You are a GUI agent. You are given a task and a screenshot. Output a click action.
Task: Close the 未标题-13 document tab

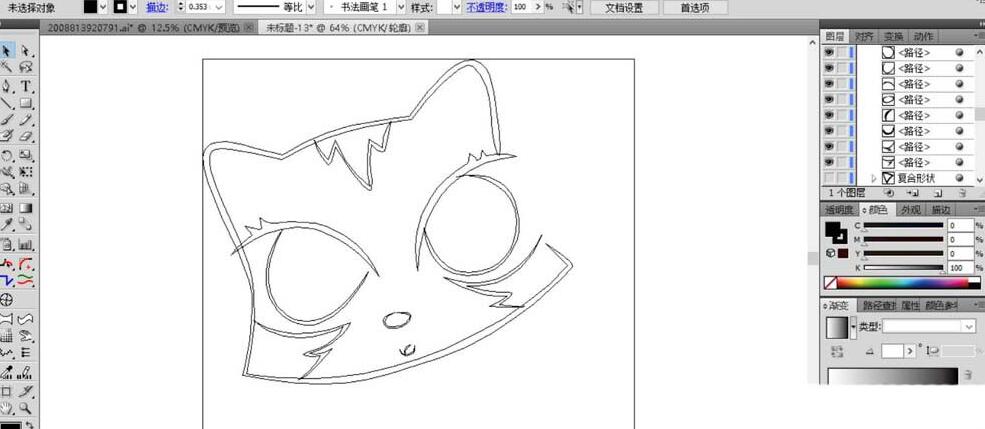click(420, 28)
